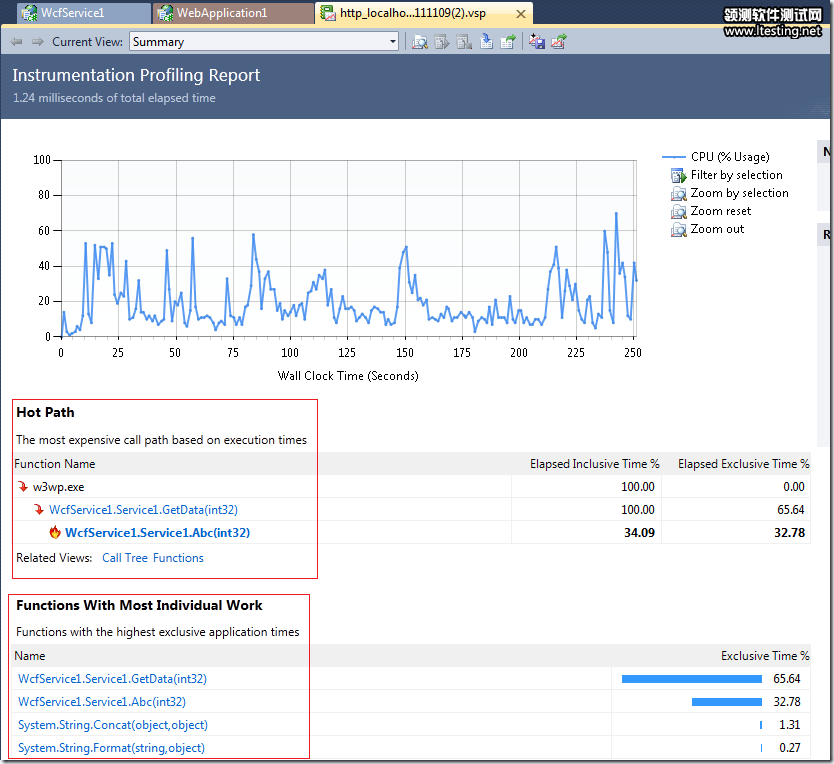The height and width of the screenshot is (764, 834).
Task: Click Elapsed Exclusive Time % column header
Action: click(744, 464)
